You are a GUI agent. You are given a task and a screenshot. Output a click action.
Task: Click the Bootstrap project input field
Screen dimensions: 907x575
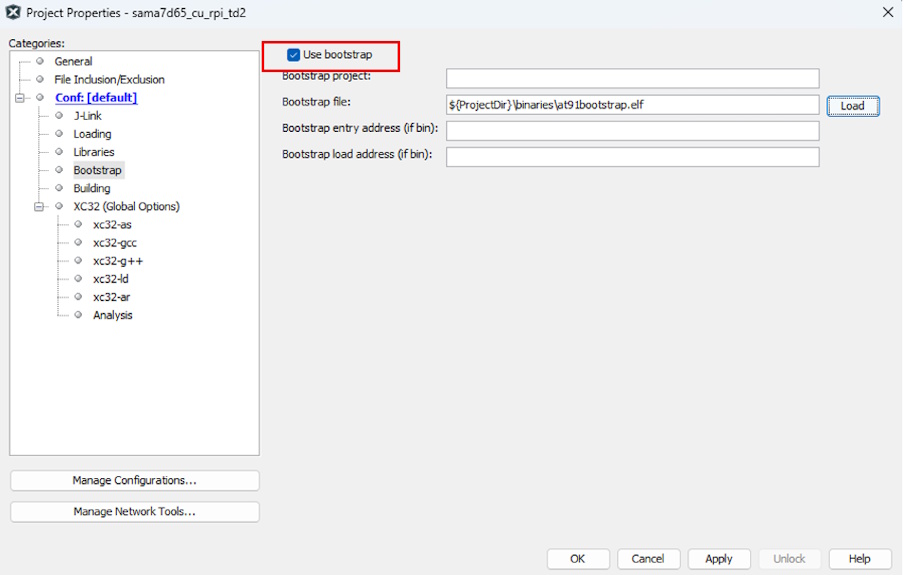pos(632,78)
